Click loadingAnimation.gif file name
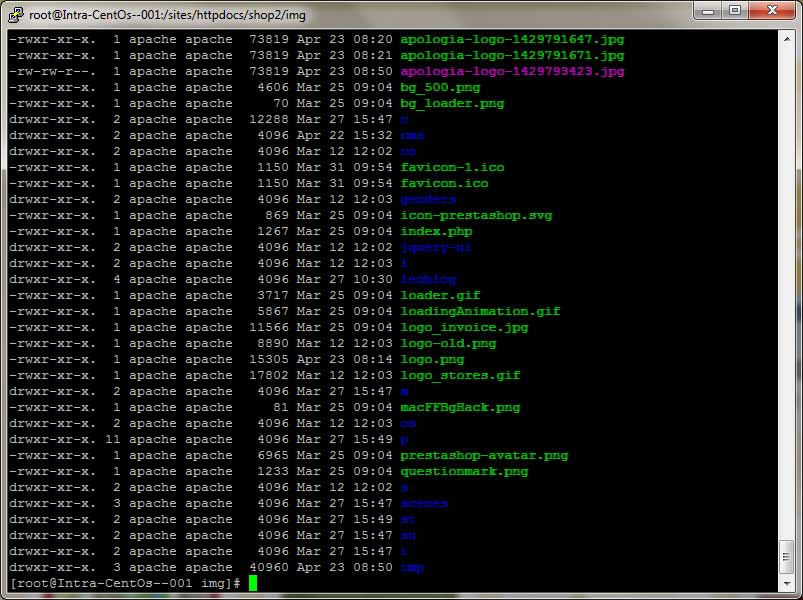This screenshot has width=803, height=600. pyautogui.click(x=480, y=311)
